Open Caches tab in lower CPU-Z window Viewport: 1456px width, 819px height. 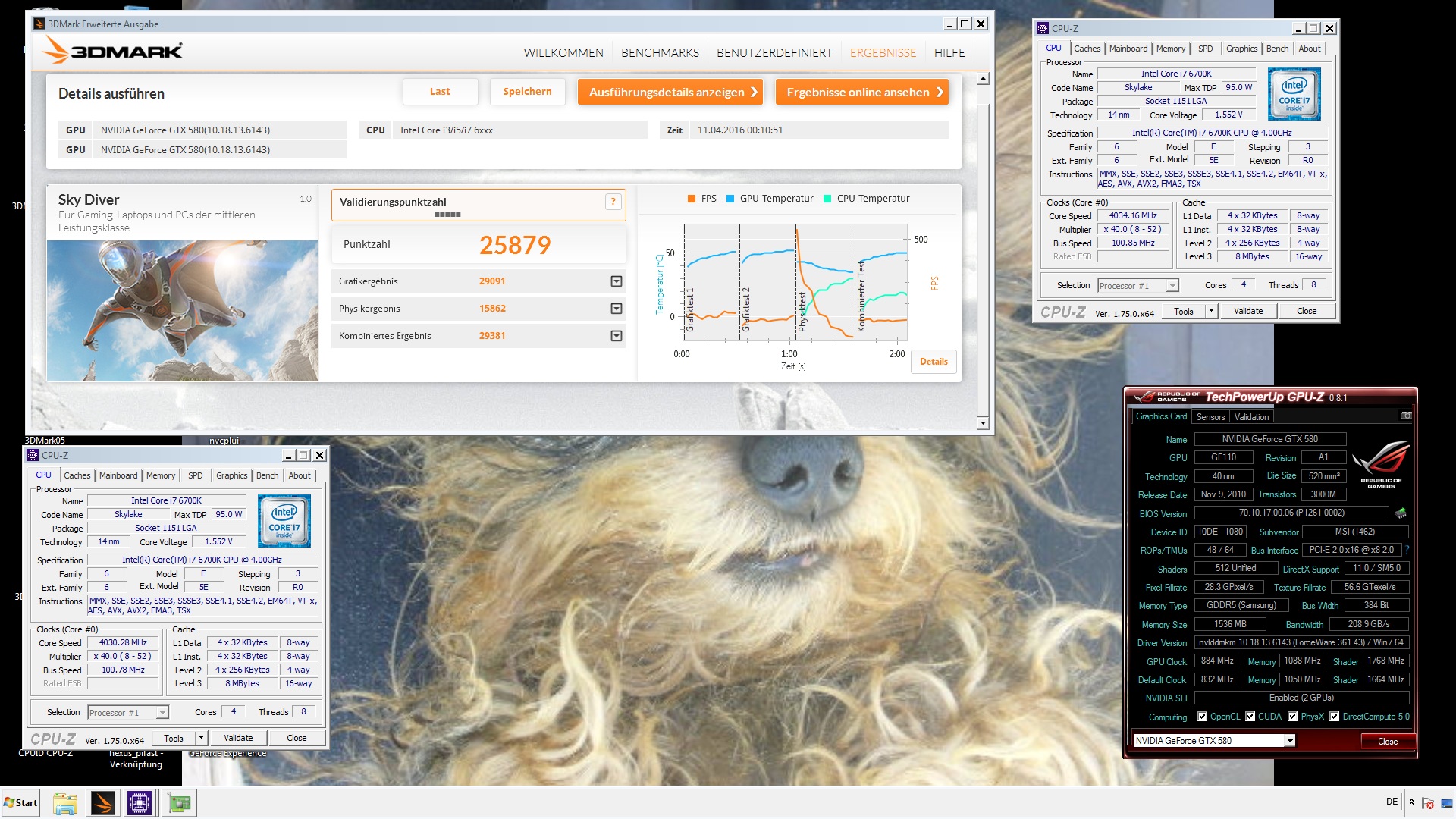pyautogui.click(x=77, y=475)
